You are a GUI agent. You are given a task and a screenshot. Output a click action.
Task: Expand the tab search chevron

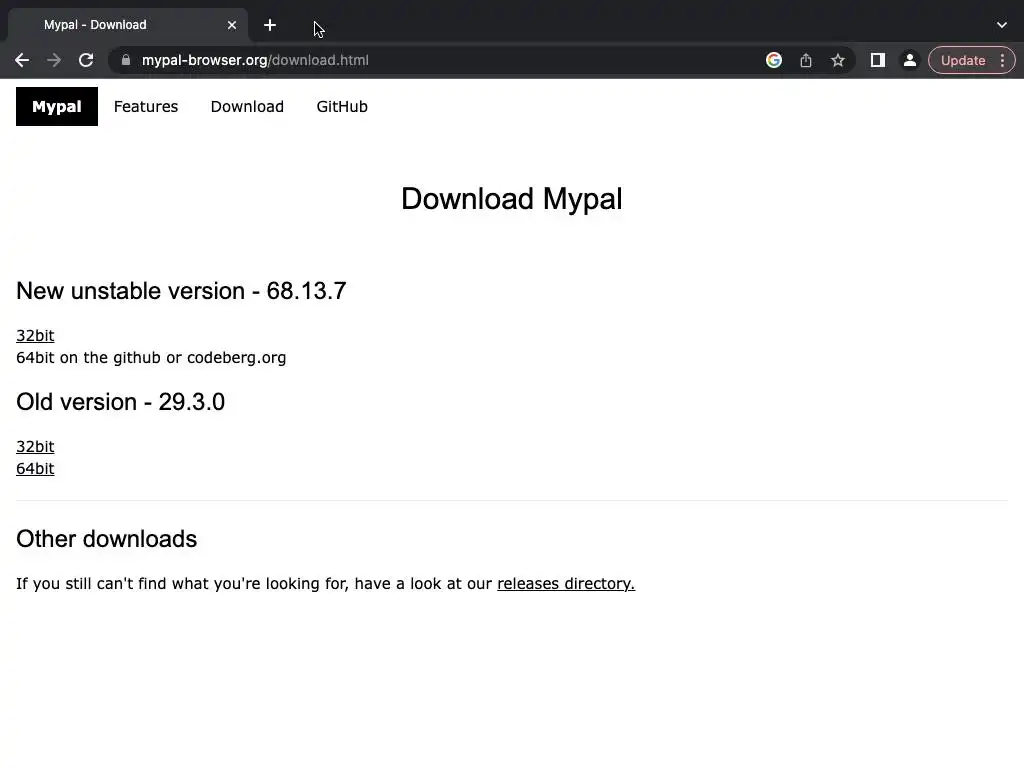(x=1002, y=25)
